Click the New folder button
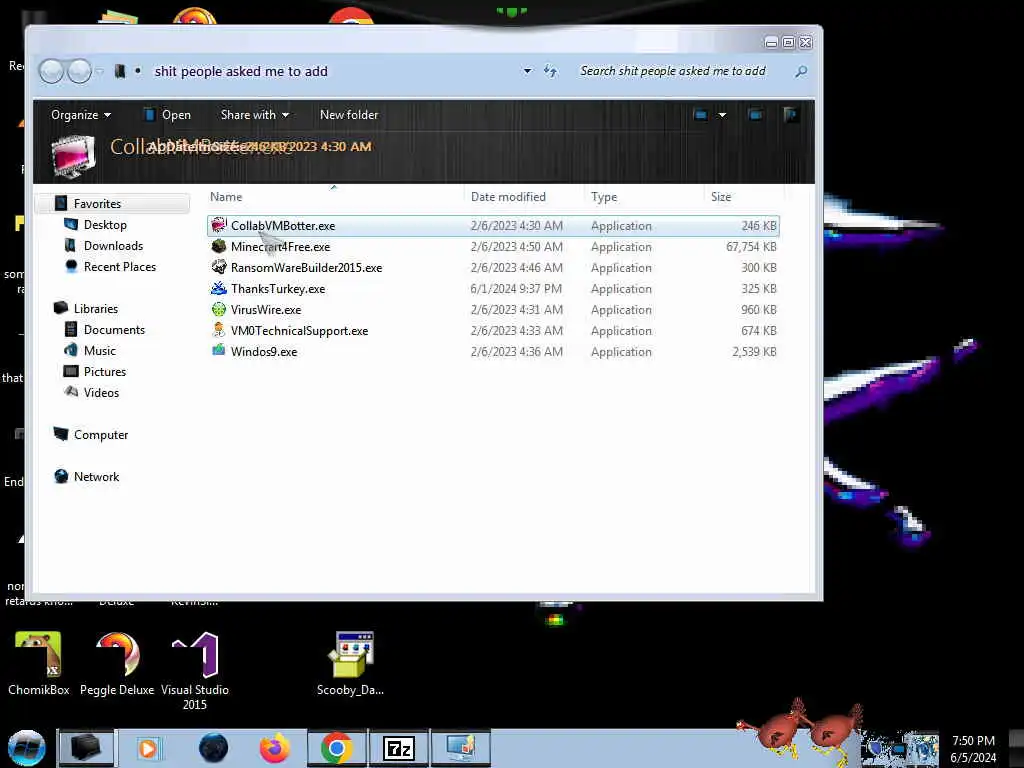Viewport: 1024px width, 768px height. pos(349,115)
